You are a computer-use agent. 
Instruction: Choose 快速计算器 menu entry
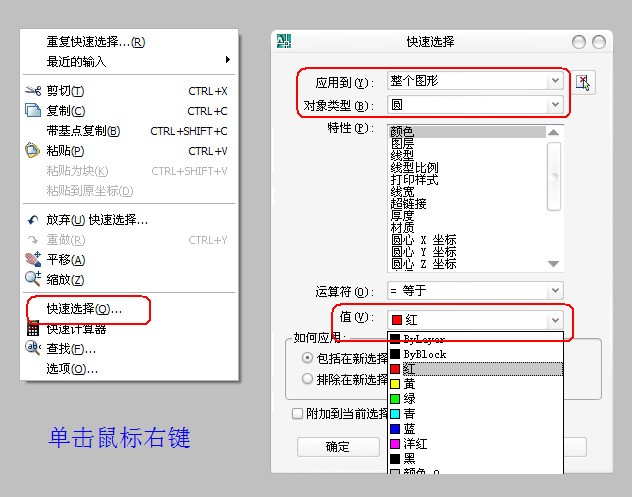pyautogui.click(x=129, y=329)
